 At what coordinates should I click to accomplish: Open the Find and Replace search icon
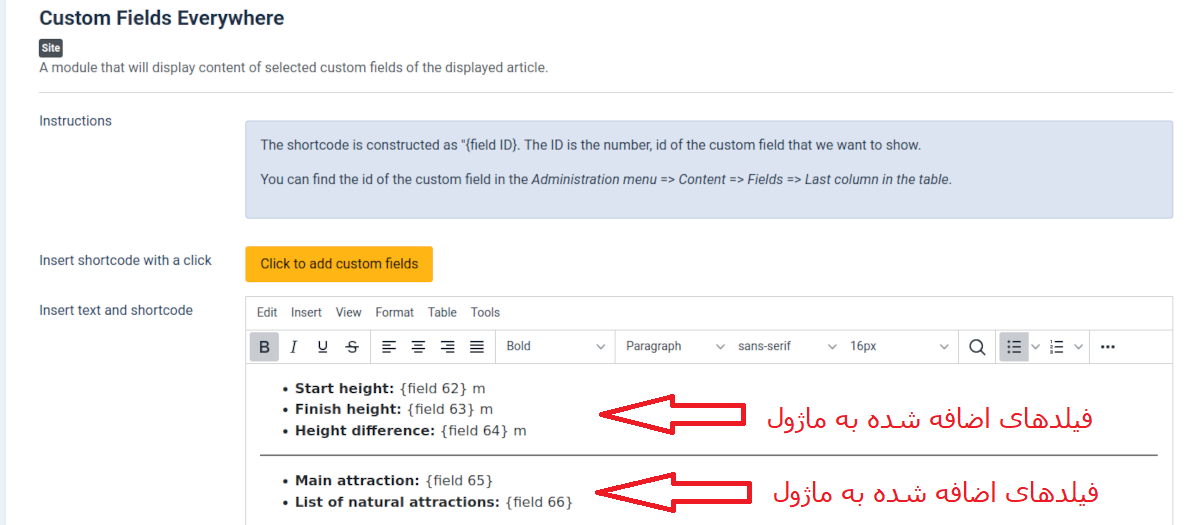(977, 347)
